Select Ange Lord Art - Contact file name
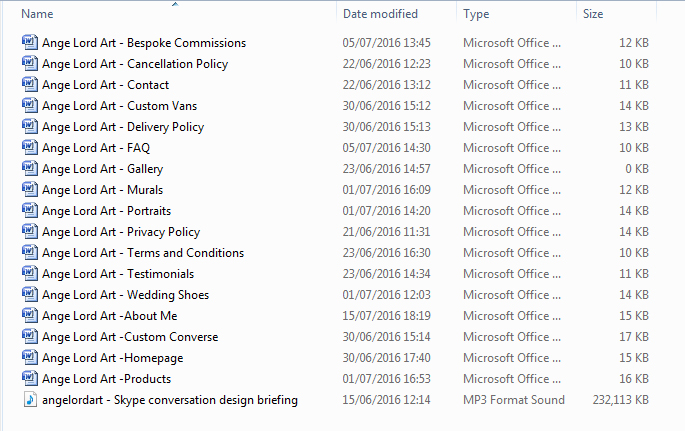 coord(105,85)
